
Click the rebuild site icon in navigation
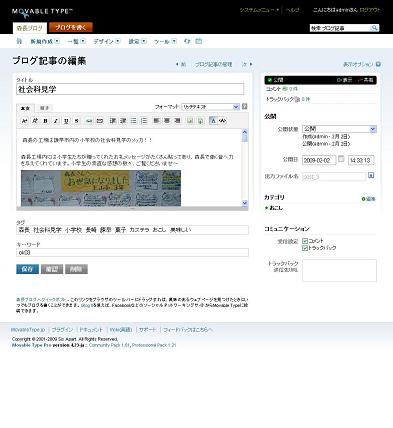click(187, 41)
